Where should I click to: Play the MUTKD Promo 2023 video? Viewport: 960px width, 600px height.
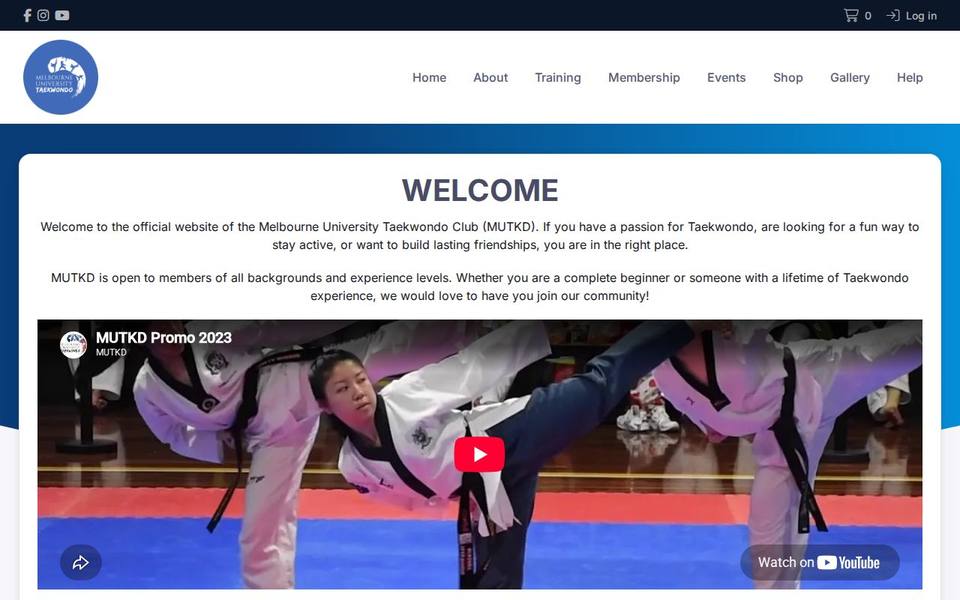pos(479,454)
